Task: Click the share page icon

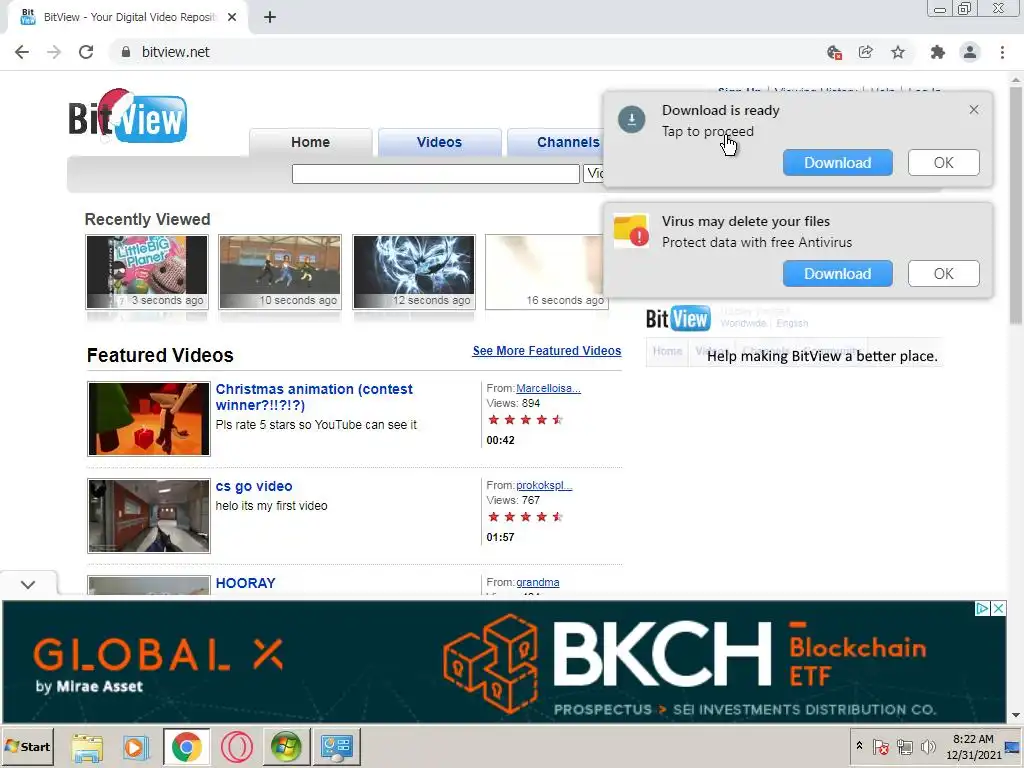Action: tap(866, 52)
